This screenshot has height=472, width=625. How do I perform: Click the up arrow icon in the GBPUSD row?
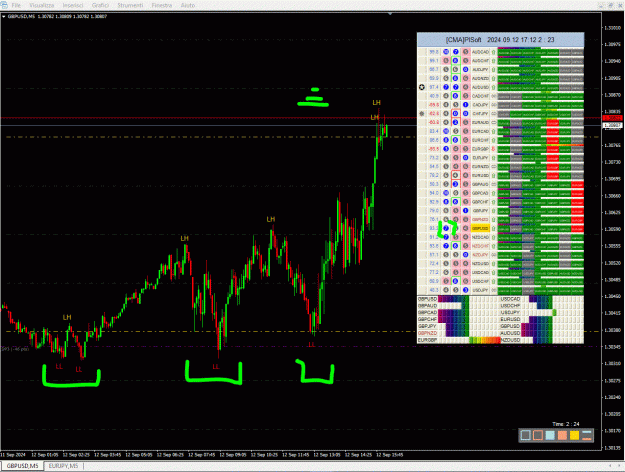[493, 228]
